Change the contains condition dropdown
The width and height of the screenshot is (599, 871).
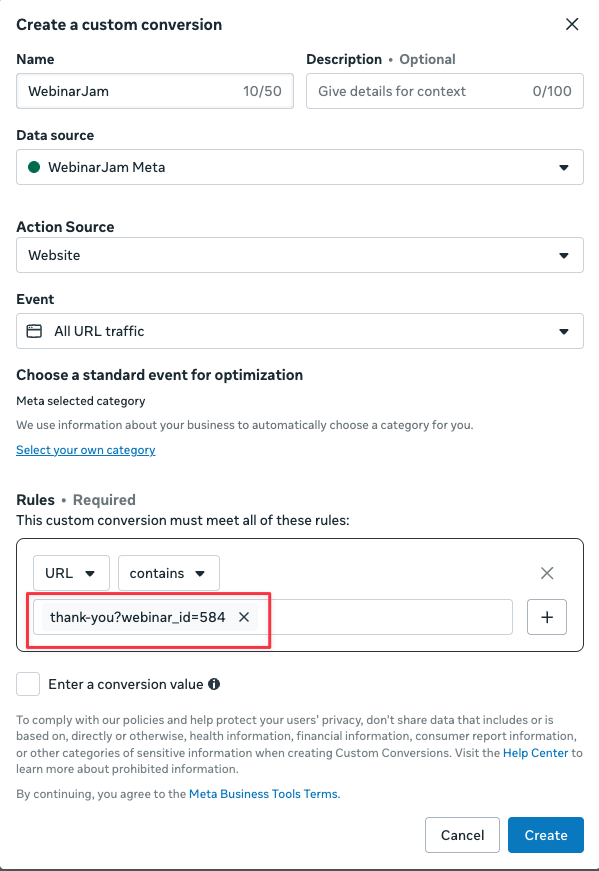168,573
